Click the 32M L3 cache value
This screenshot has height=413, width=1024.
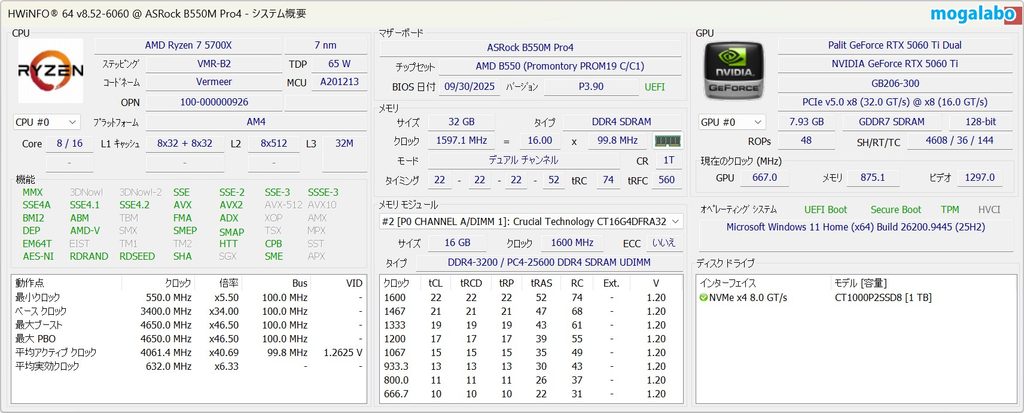coord(344,144)
